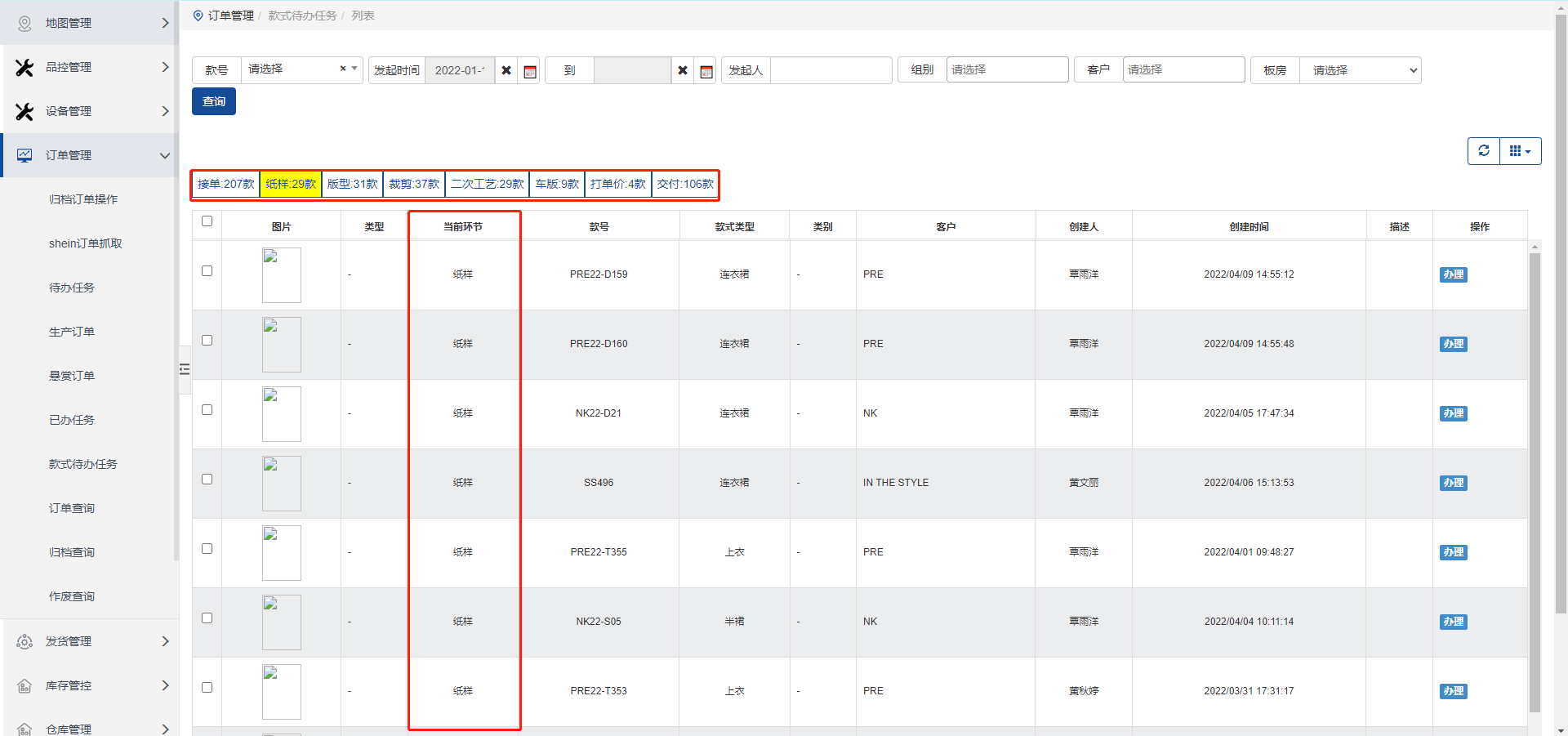Open the 板房 dropdown
1568x736 pixels.
click(1360, 71)
